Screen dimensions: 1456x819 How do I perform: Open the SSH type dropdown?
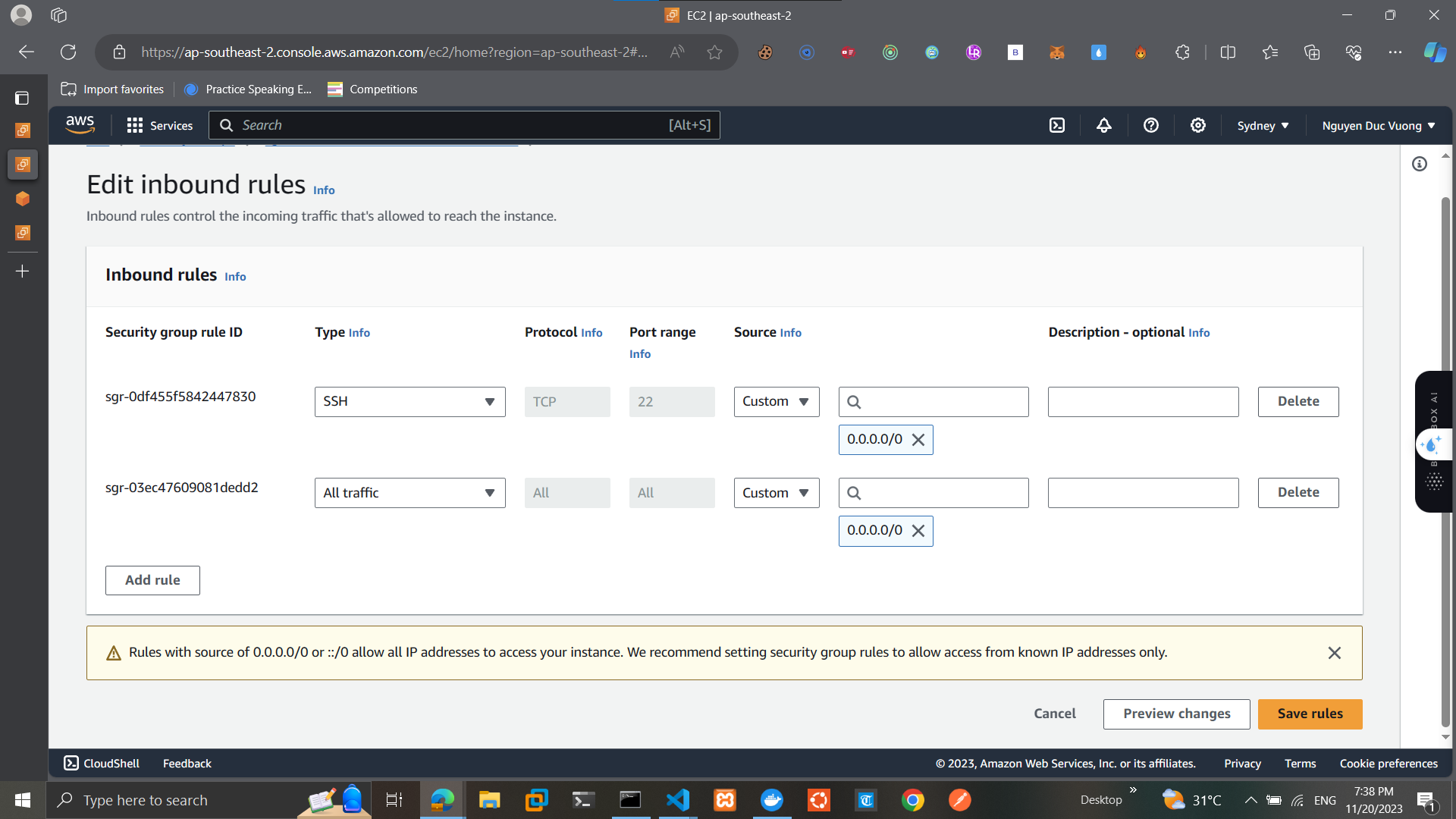(410, 402)
